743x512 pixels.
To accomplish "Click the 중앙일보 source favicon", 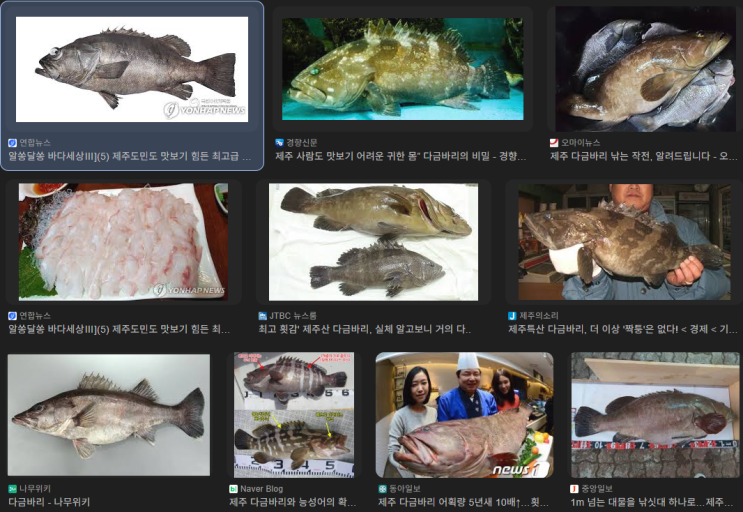I will click(574, 489).
